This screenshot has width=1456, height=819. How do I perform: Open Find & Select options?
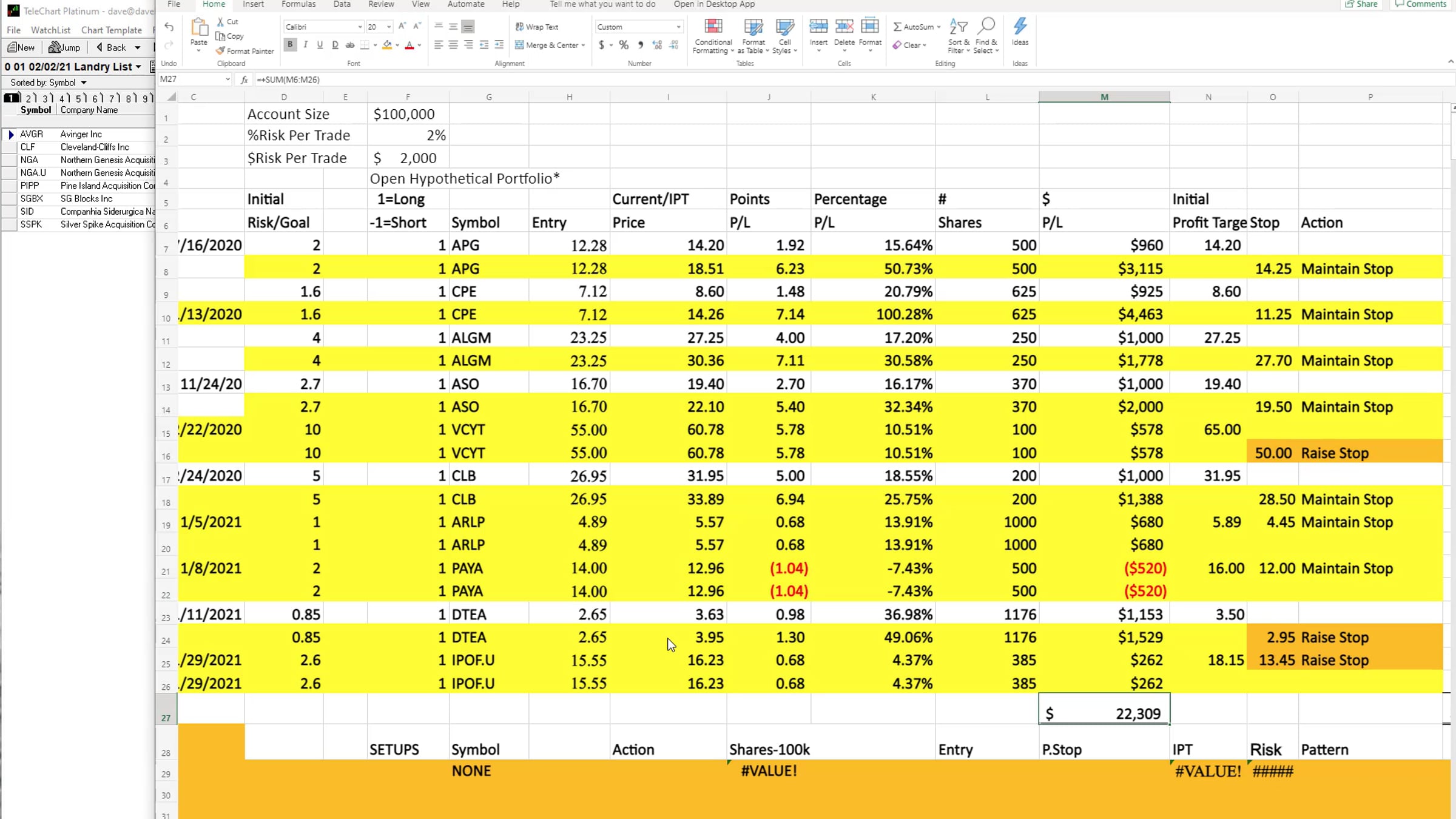(986, 35)
